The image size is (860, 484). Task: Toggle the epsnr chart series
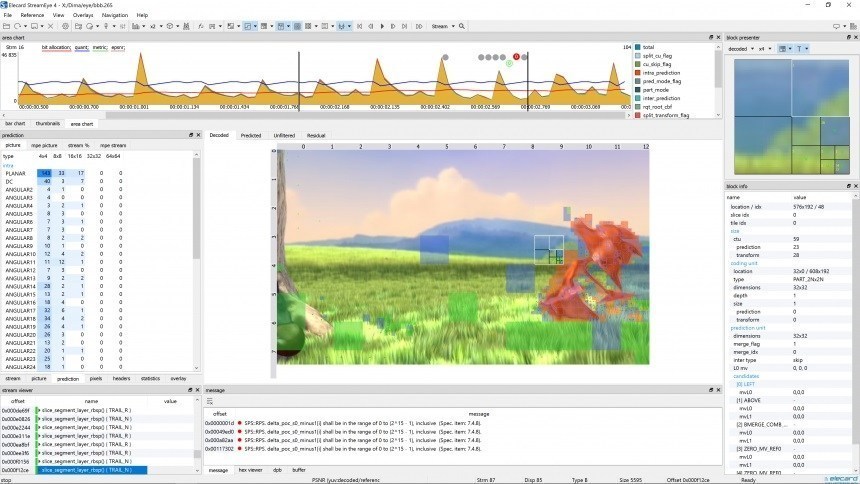click(118, 48)
